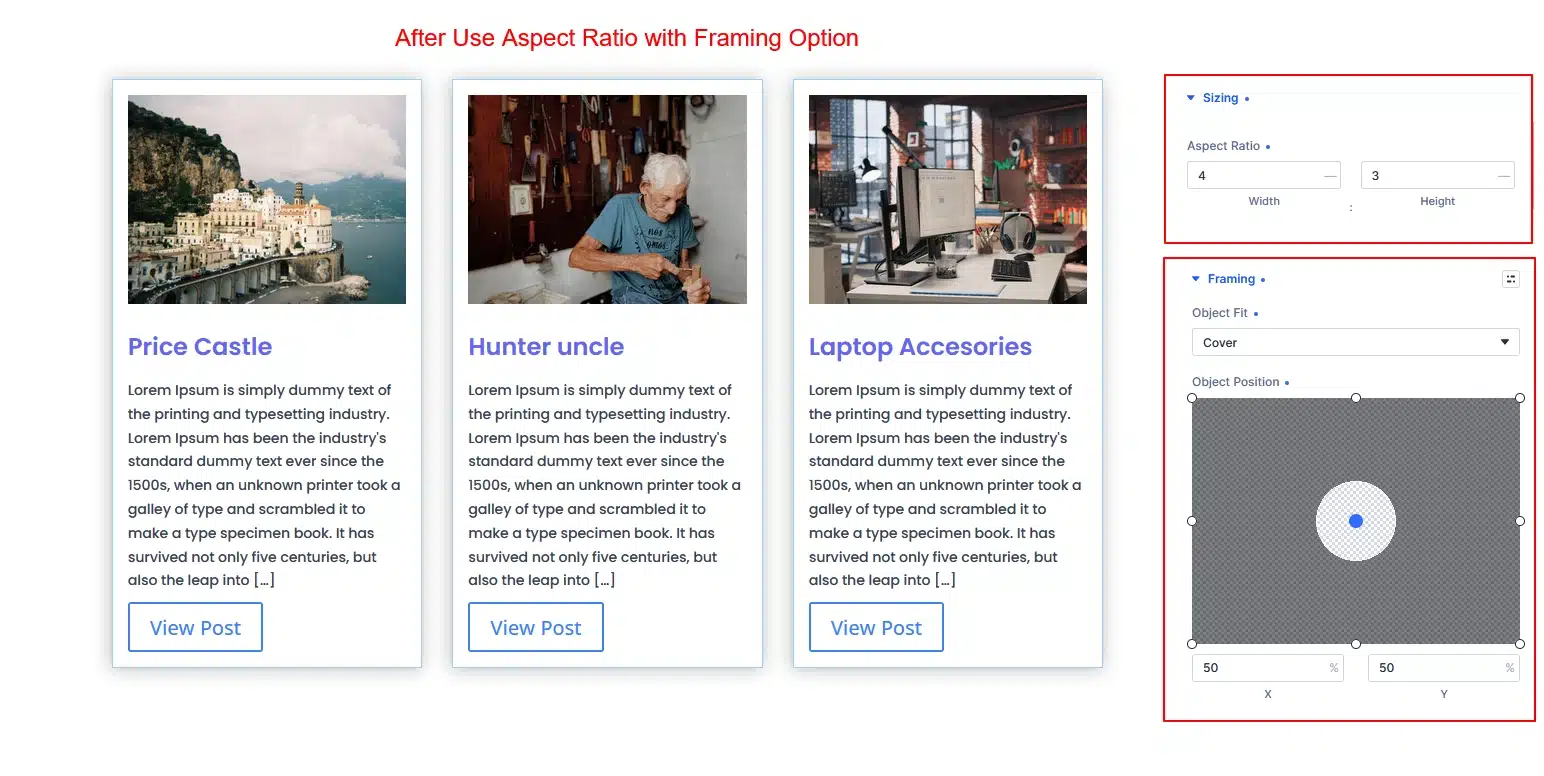Click the blue center object position dot

point(1355,521)
